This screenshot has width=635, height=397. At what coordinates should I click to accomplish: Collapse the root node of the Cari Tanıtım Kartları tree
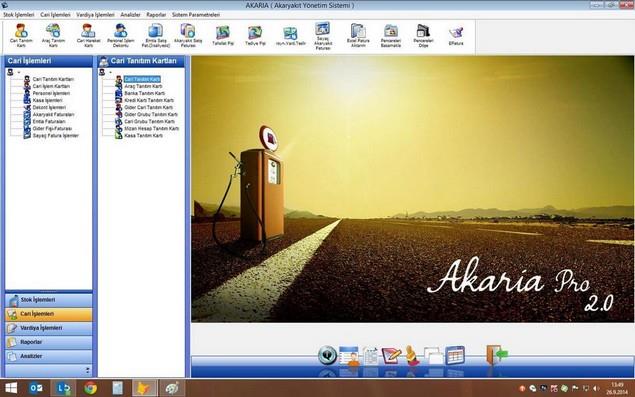110,72
